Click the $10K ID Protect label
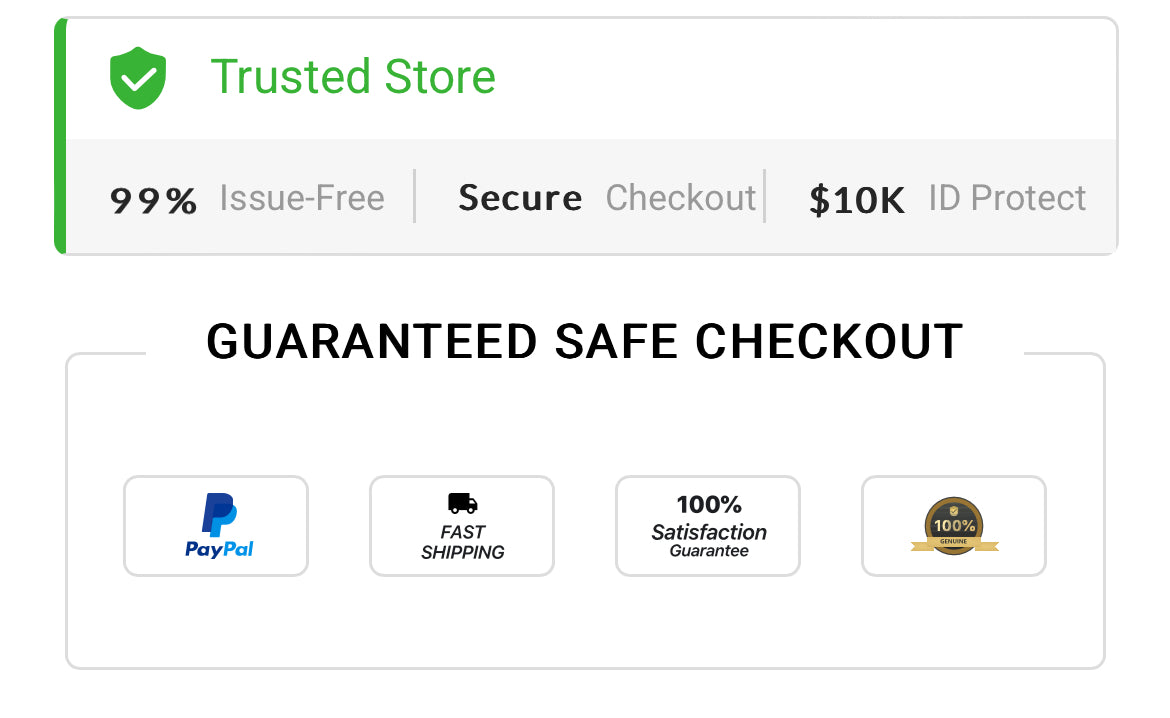This screenshot has height=718, width=1170. [948, 199]
